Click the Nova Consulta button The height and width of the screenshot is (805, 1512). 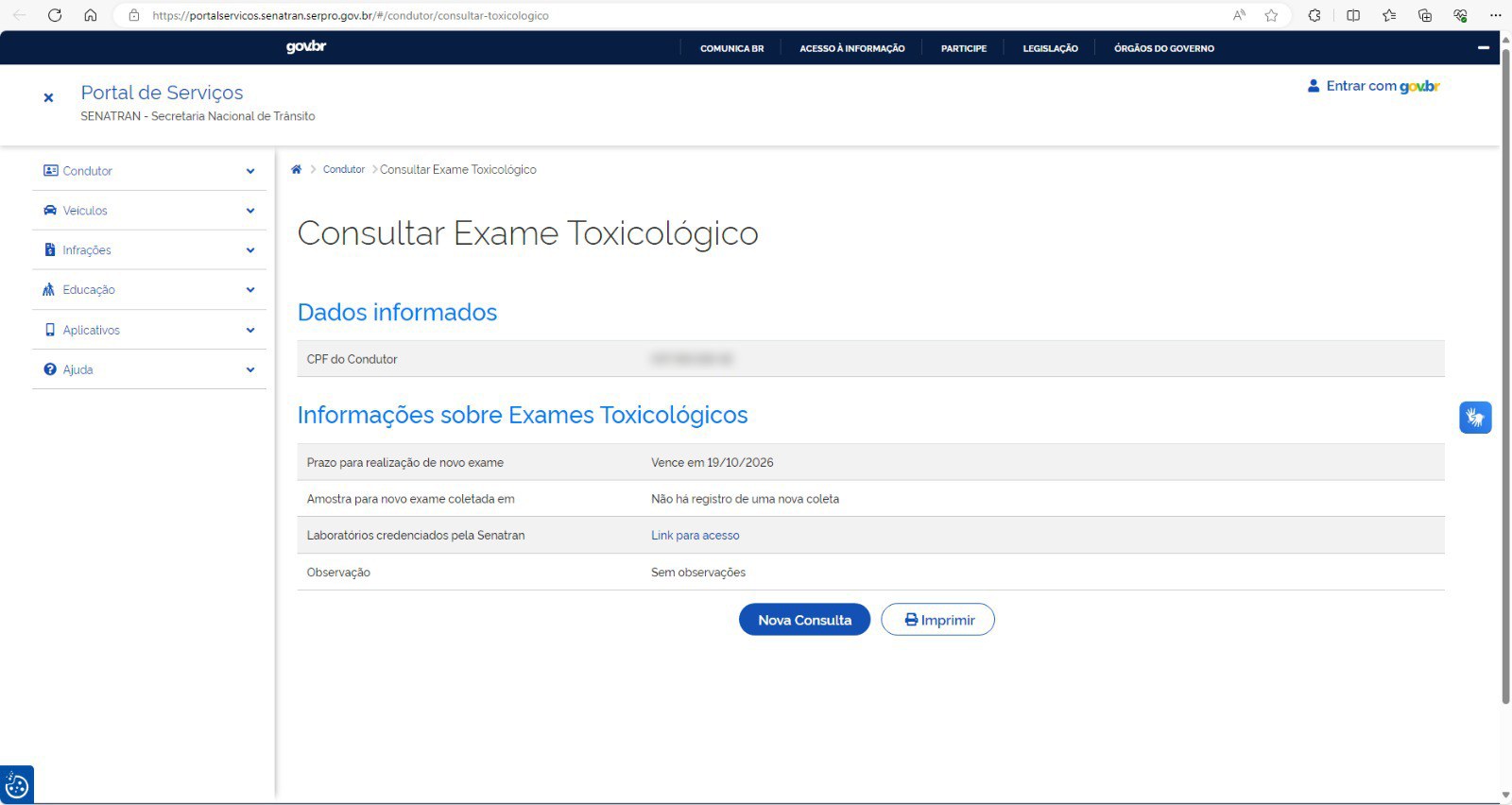(x=804, y=620)
